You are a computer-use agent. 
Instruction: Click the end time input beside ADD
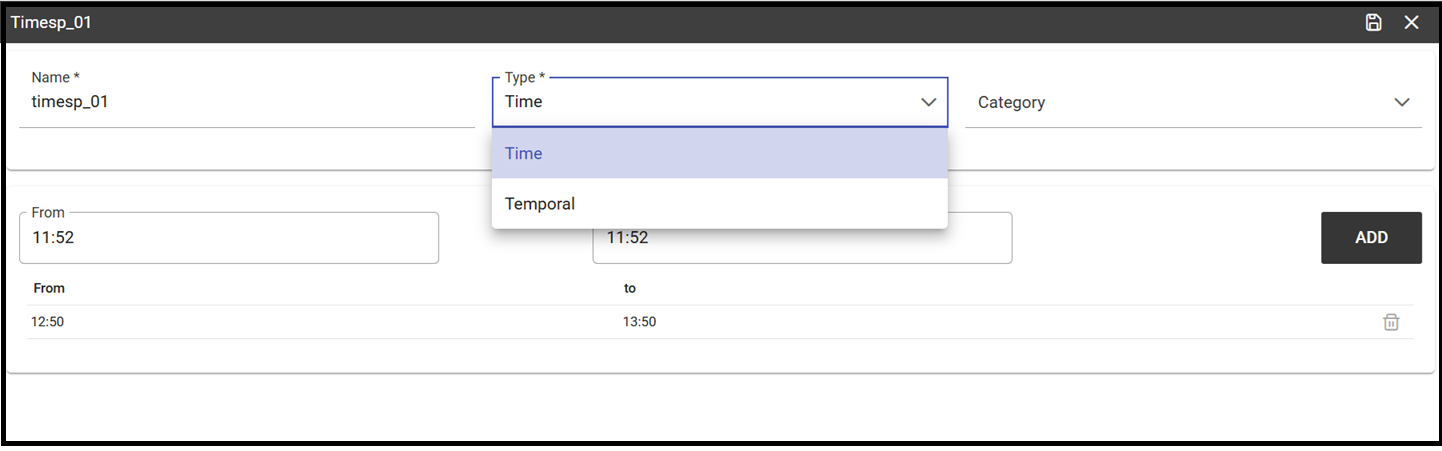(x=802, y=240)
